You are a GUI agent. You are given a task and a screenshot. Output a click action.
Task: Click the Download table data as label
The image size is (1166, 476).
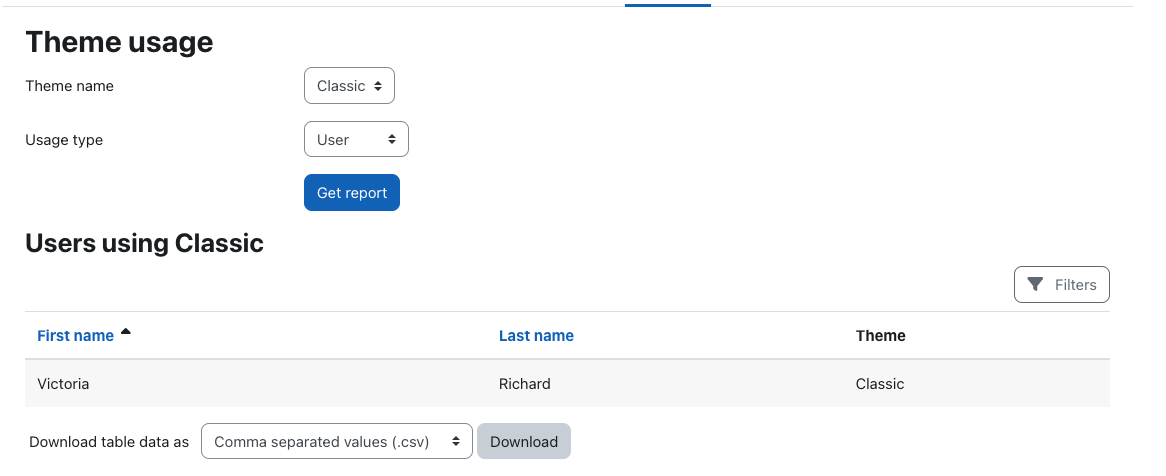point(109,442)
